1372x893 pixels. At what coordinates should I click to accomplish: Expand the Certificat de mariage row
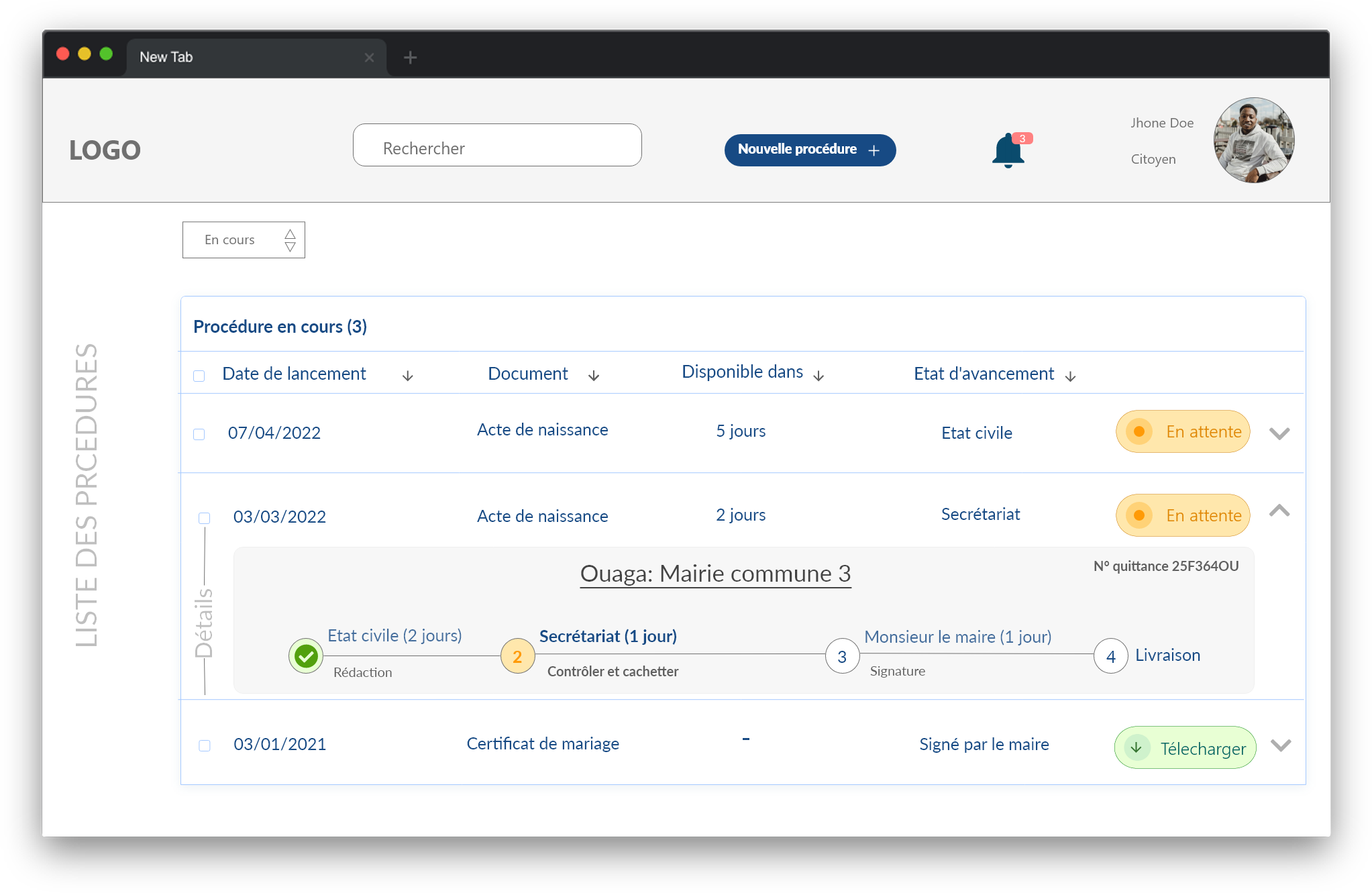[1281, 745]
